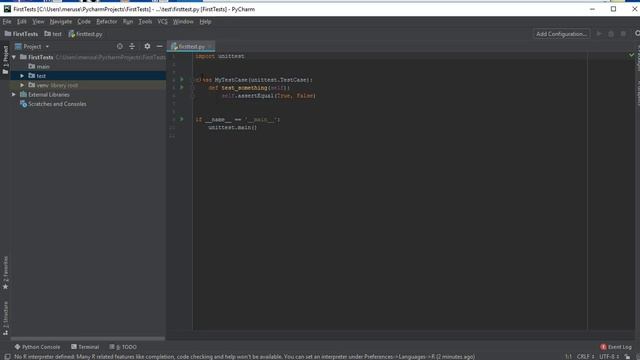
Task: Click the Project panel horizontal scrollbar
Action: (88, 338)
